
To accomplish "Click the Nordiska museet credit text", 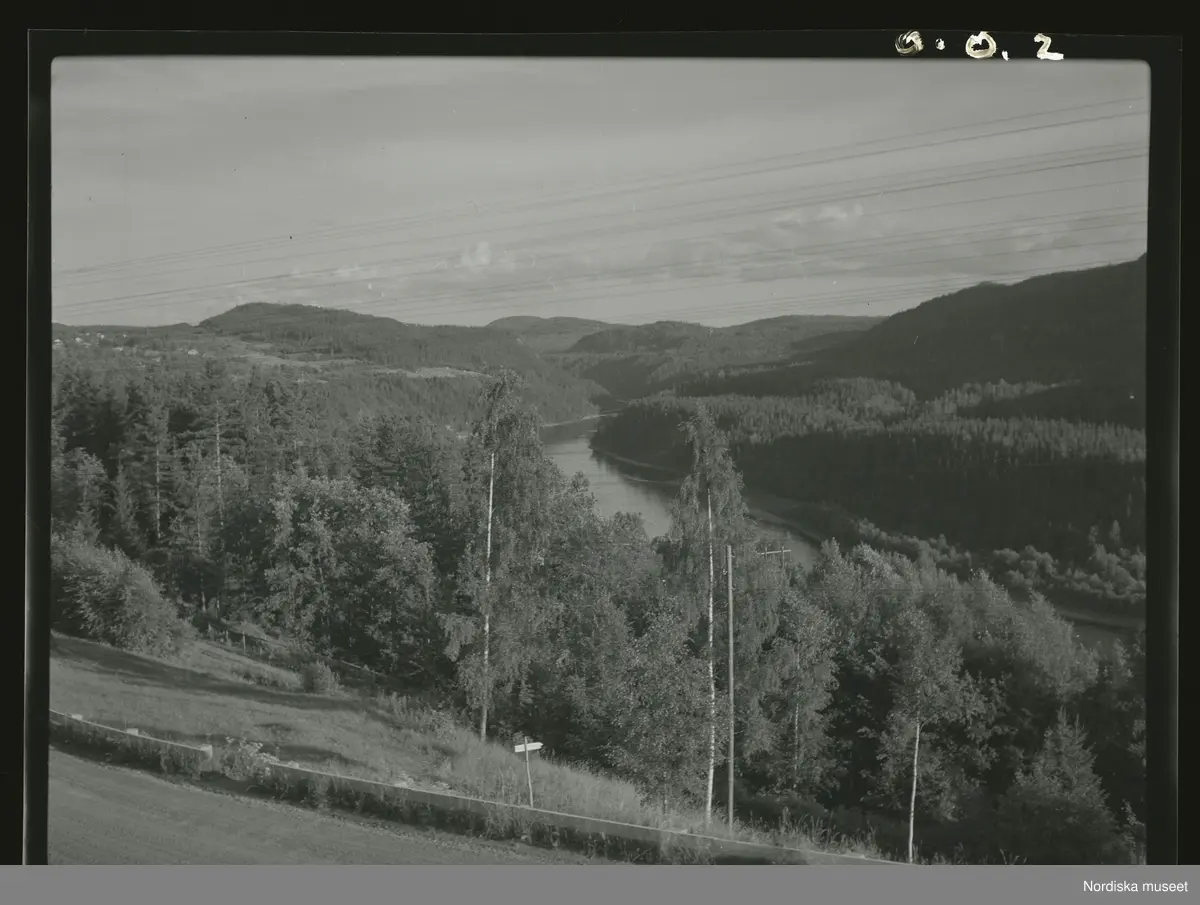I will (1135, 886).
